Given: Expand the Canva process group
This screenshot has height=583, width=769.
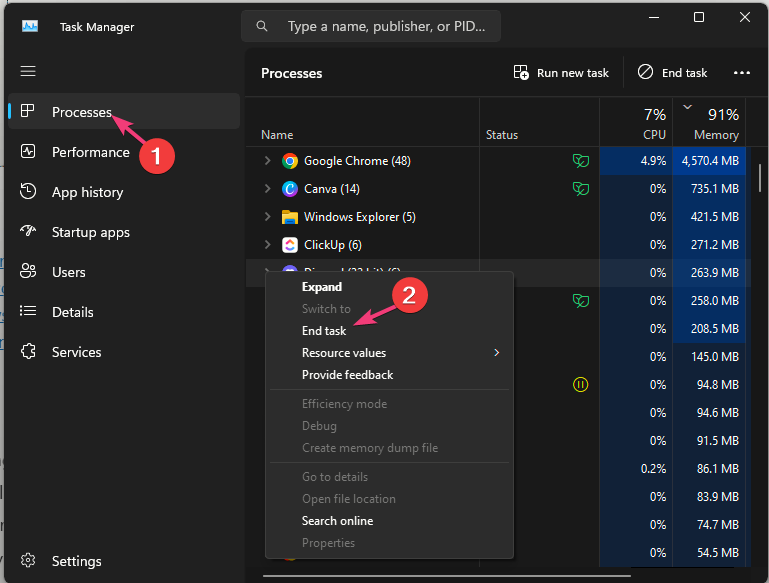Looking at the screenshot, I should click(267, 189).
